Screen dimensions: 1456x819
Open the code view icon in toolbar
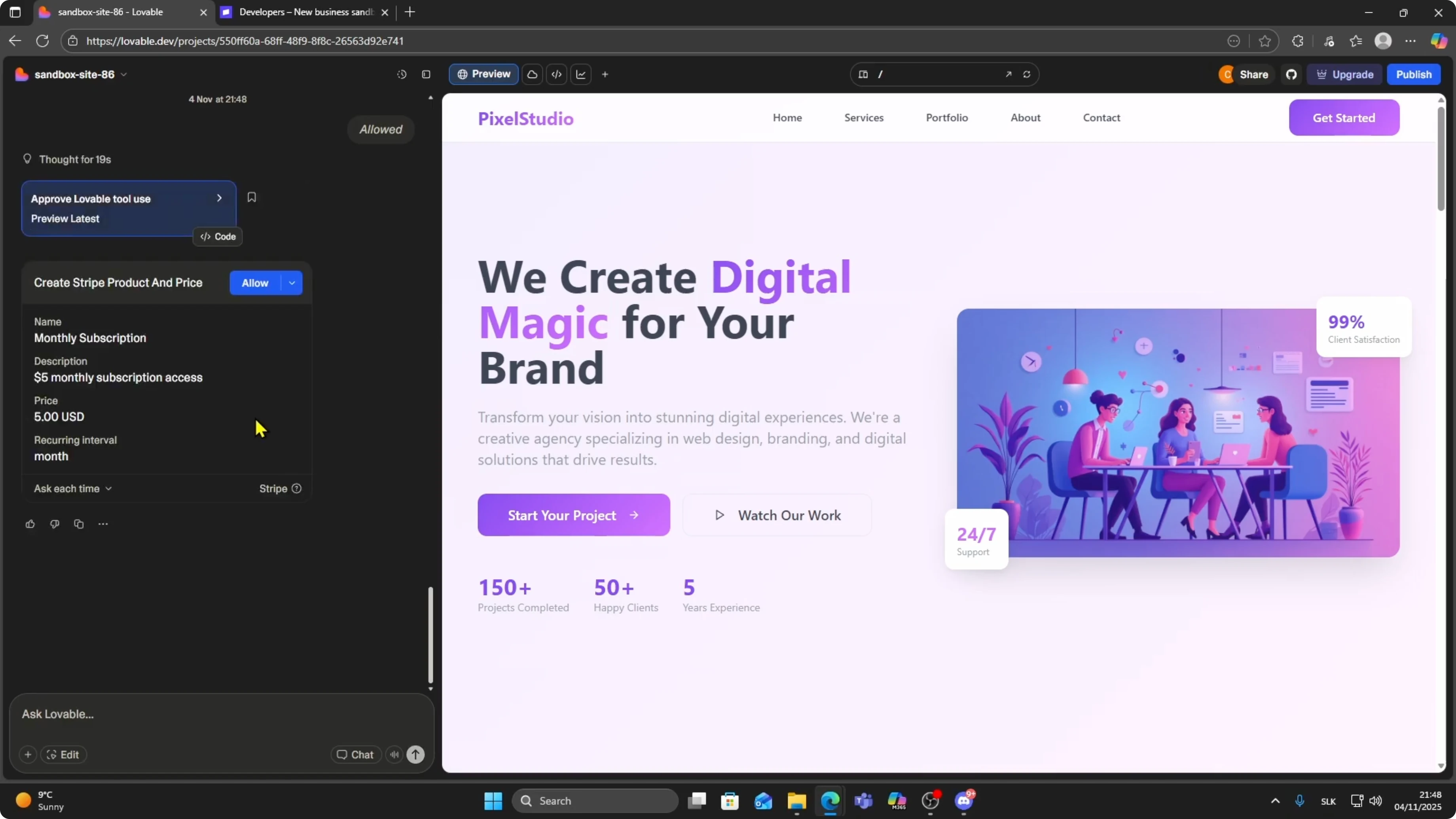tap(557, 75)
